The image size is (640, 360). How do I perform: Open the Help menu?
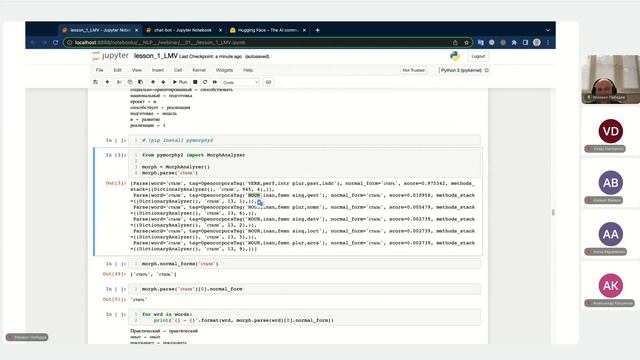click(x=248, y=70)
